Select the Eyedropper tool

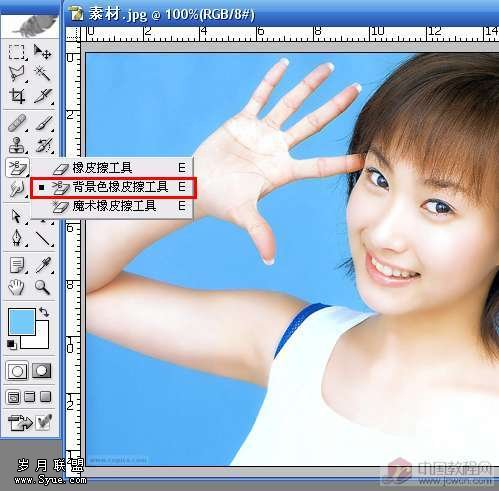43,265
